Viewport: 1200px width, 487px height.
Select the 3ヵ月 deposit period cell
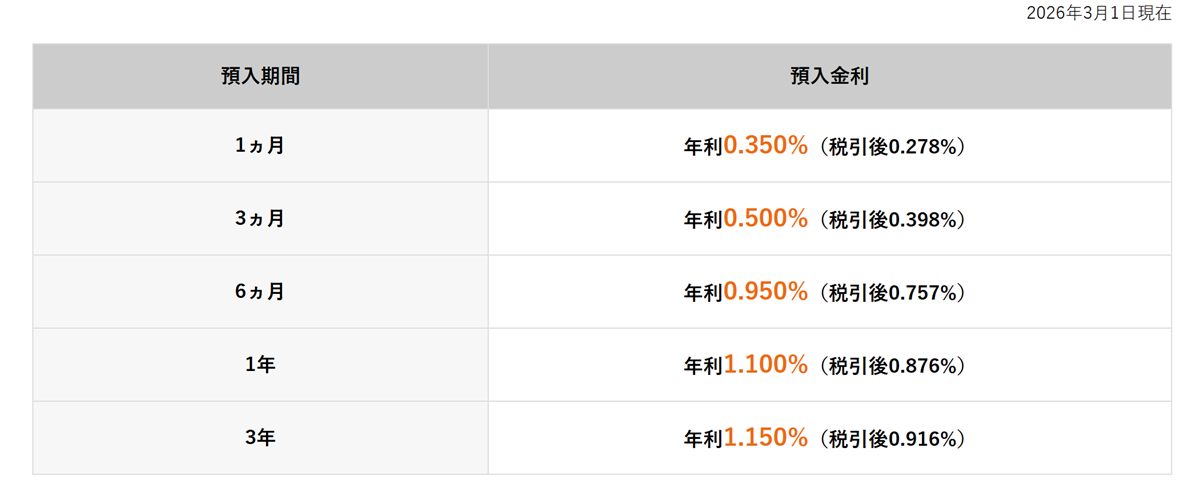coord(260,218)
